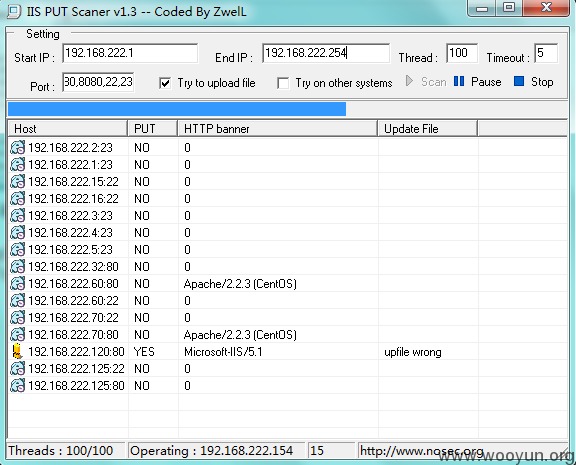
Task: Click host icon for 192.168.222.1:23
Action: (17, 164)
